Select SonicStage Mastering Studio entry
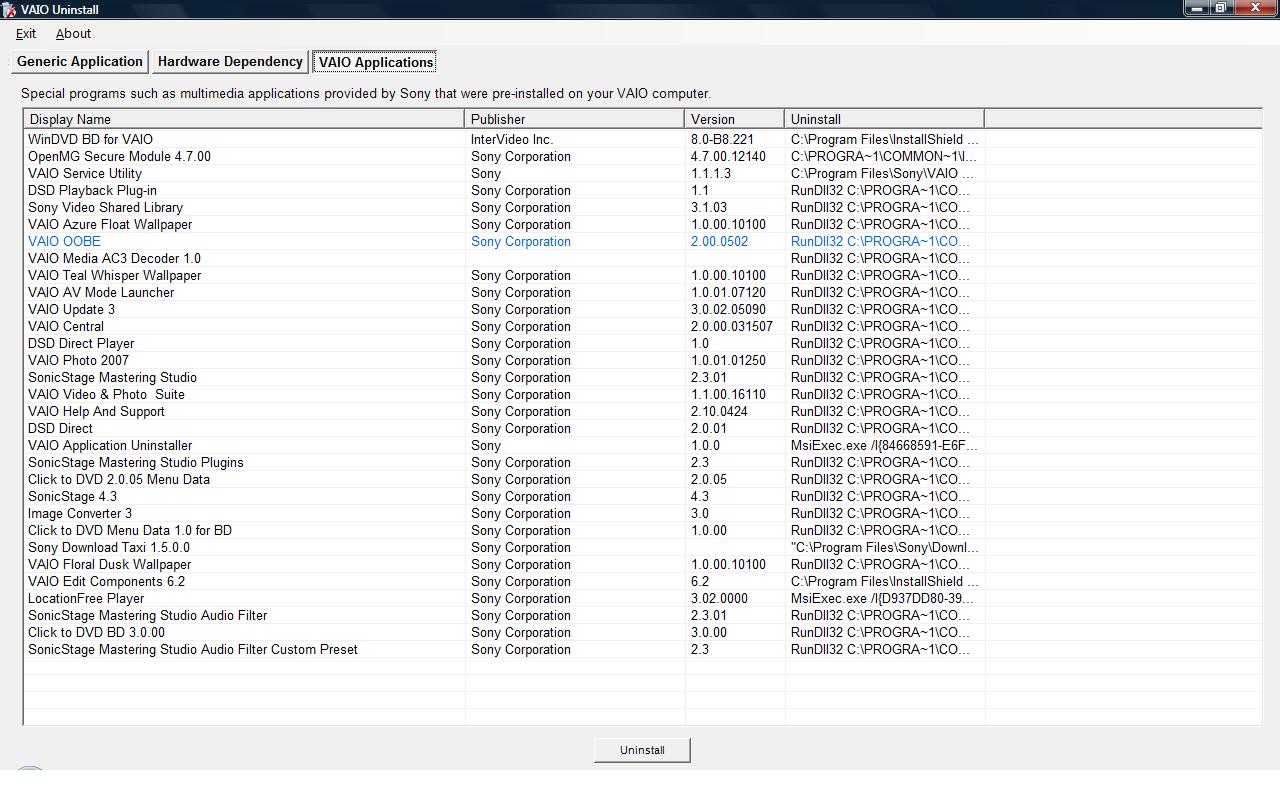The image size is (1280, 800). pos(112,377)
